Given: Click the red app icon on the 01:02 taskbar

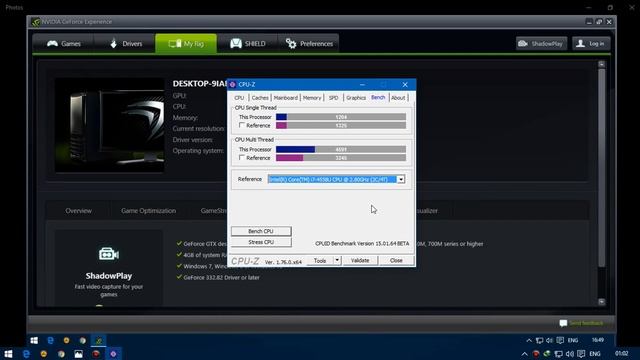Looking at the screenshot, I should pyautogui.click(x=96, y=353).
